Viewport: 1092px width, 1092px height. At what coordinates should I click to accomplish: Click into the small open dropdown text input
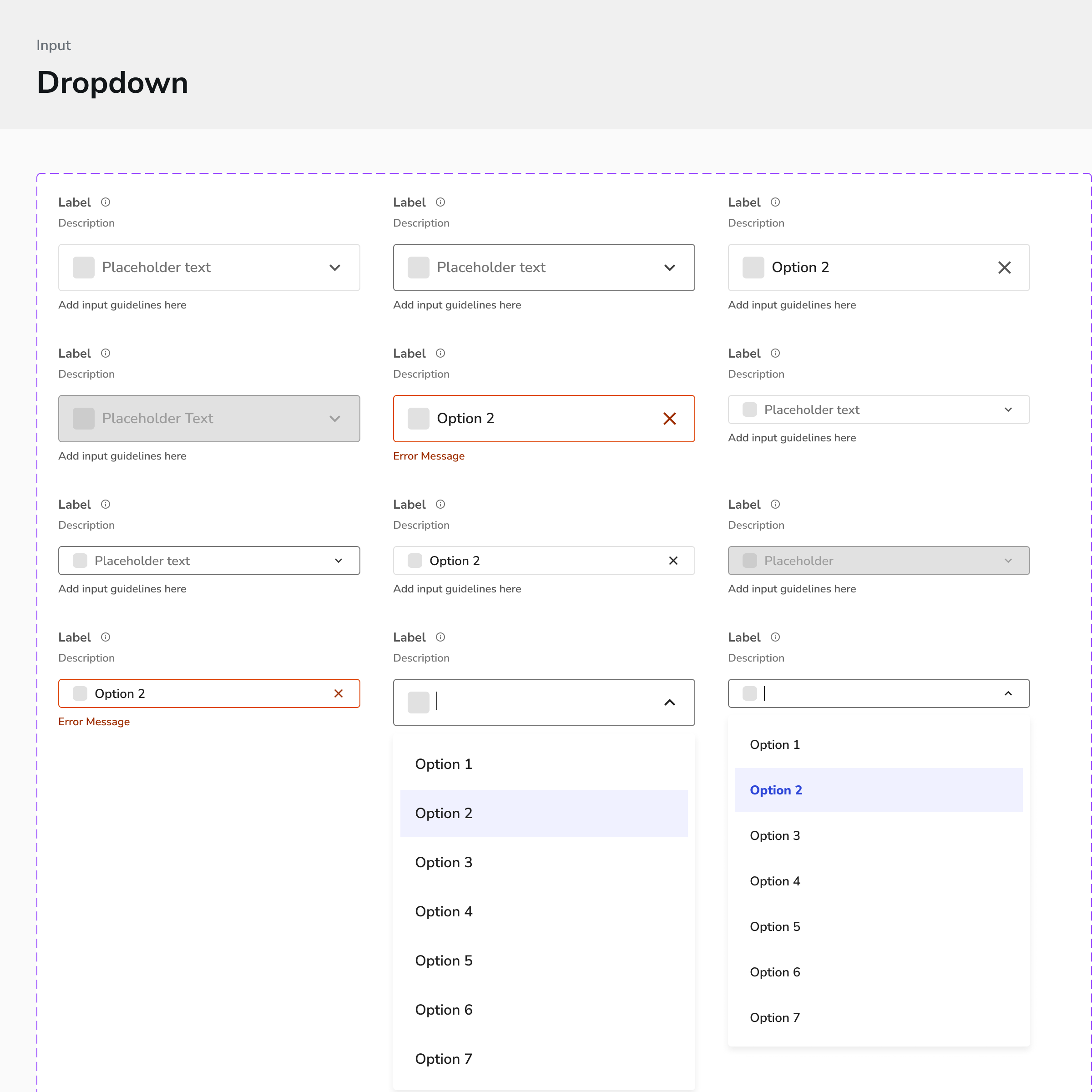879,693
